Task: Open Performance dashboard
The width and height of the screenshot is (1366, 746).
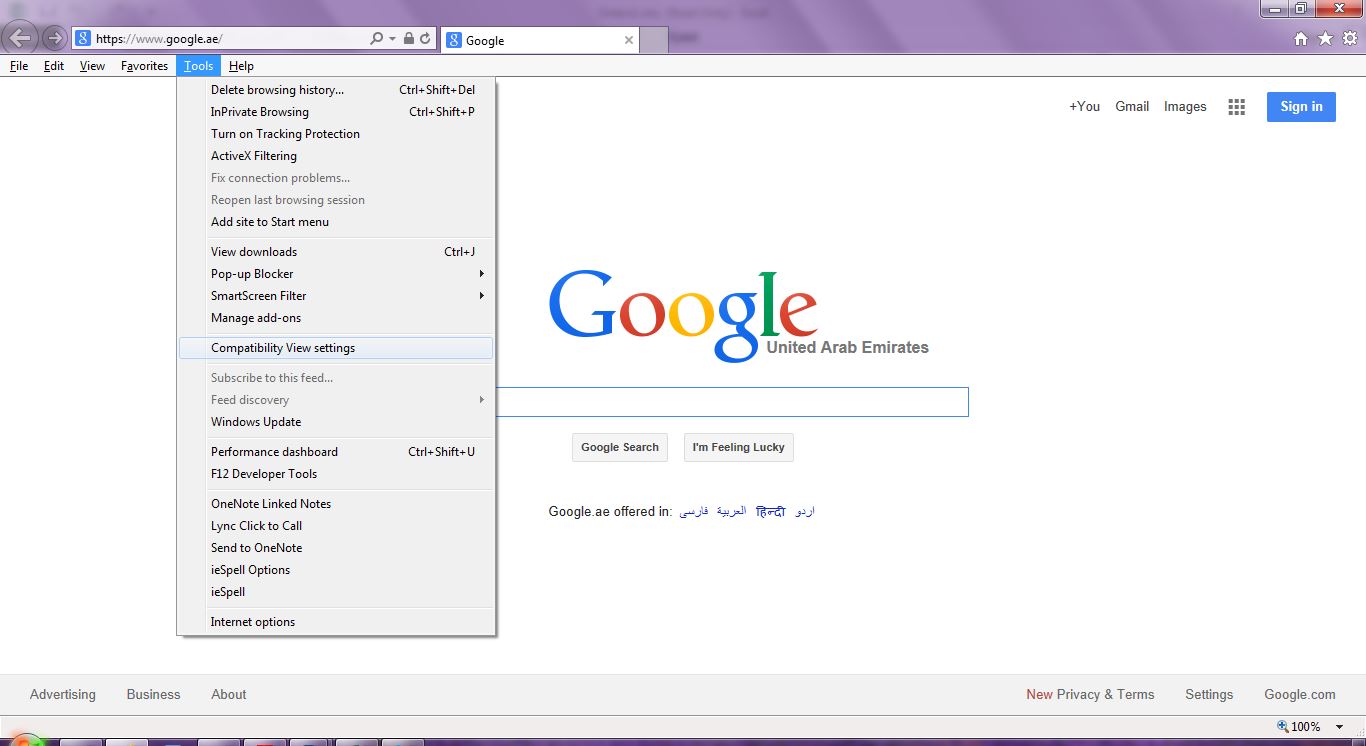Action: (336, 452)
